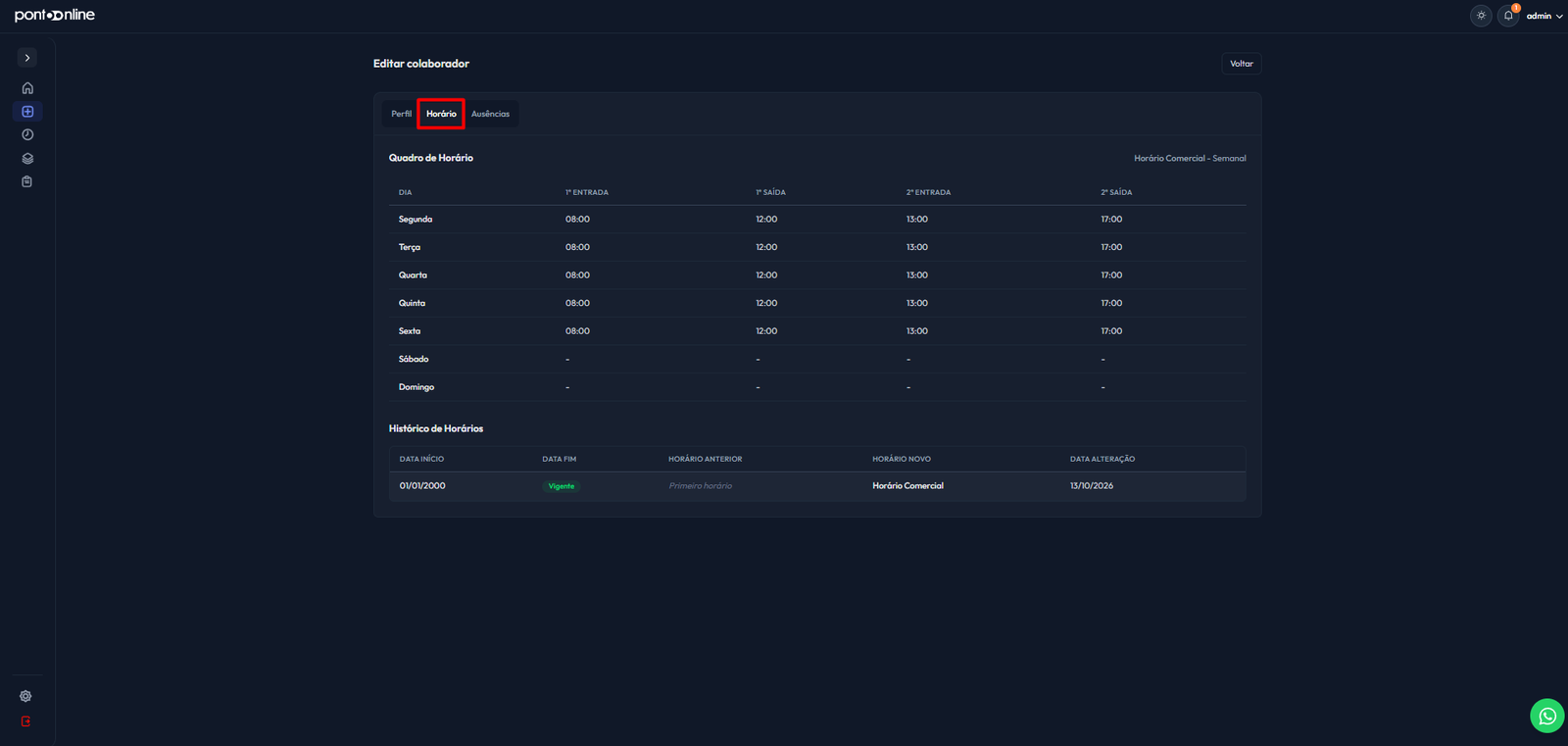Image resolution: width=1568 pixels, height=746 pixels.
Task: Click the 'Vigente' status badge
Action: click(562, 486)
